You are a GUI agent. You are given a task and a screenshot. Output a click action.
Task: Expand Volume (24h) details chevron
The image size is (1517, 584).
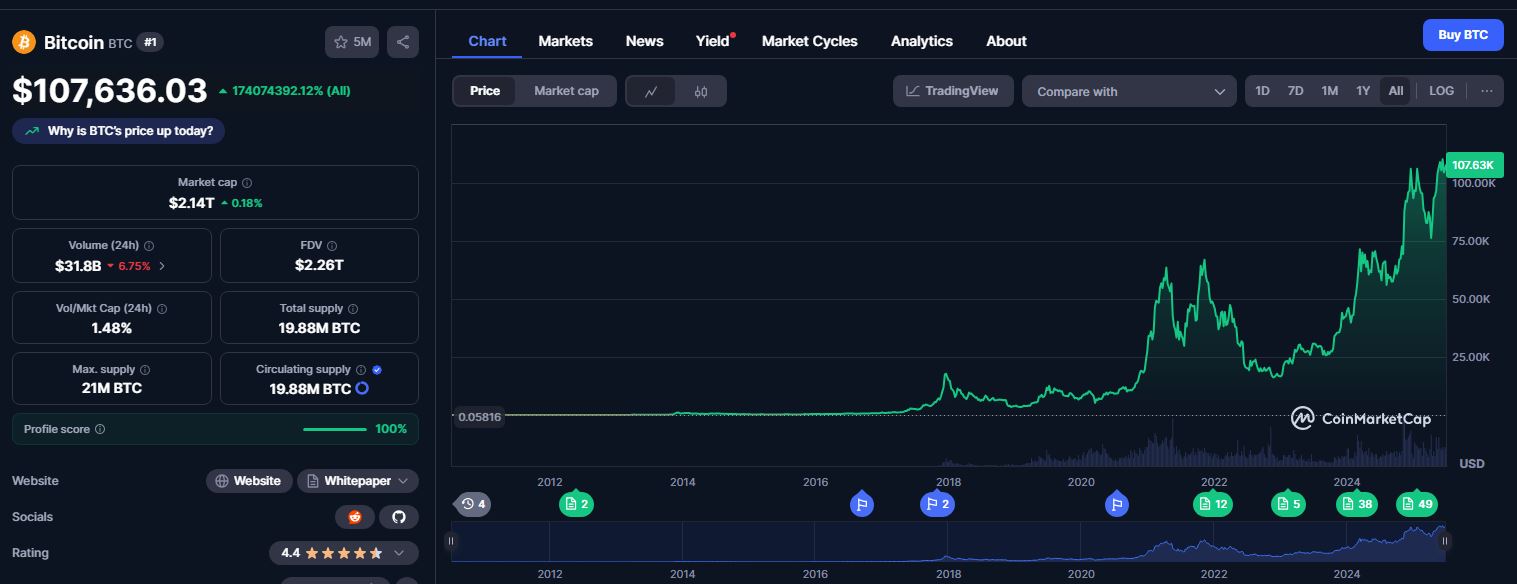[162, 266]
